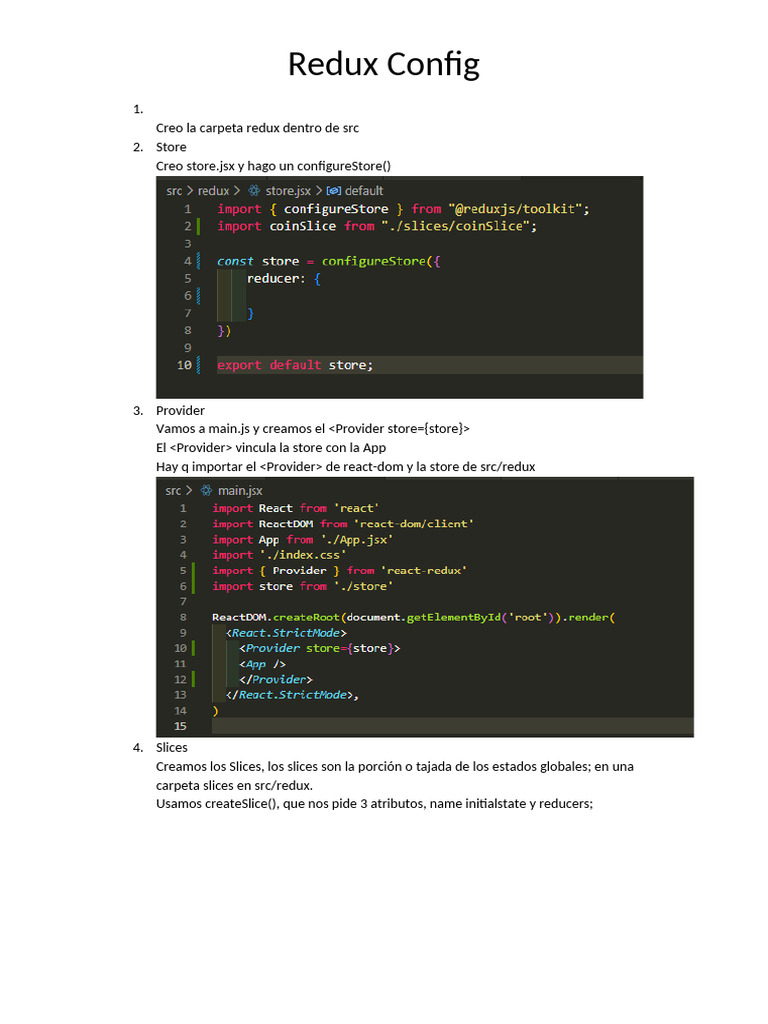Click the 'Provider' list heading
The image size is (768, 1024).
(x=180, y=411)
